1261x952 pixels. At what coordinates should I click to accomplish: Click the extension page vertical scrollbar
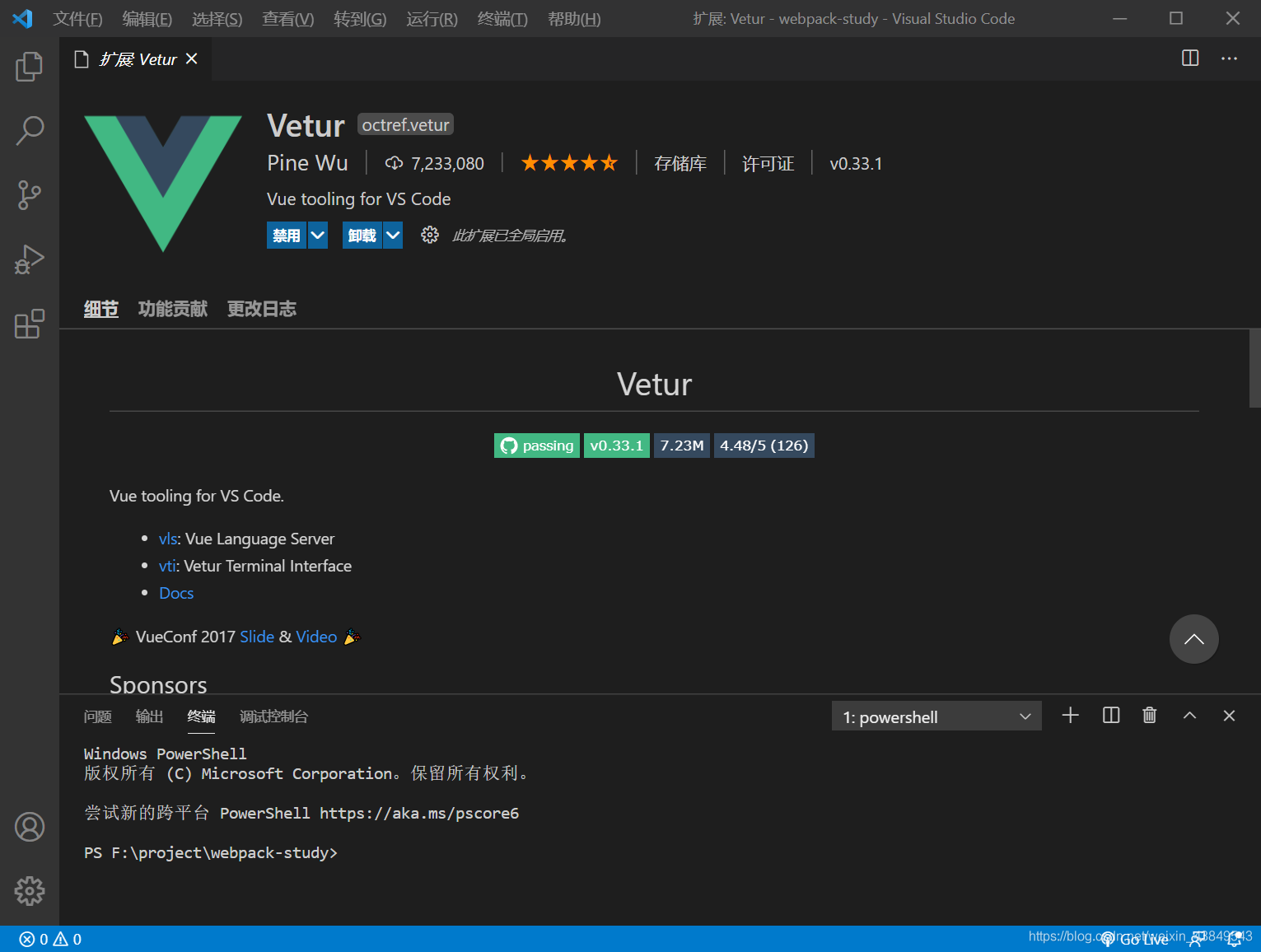point(1254,368)
